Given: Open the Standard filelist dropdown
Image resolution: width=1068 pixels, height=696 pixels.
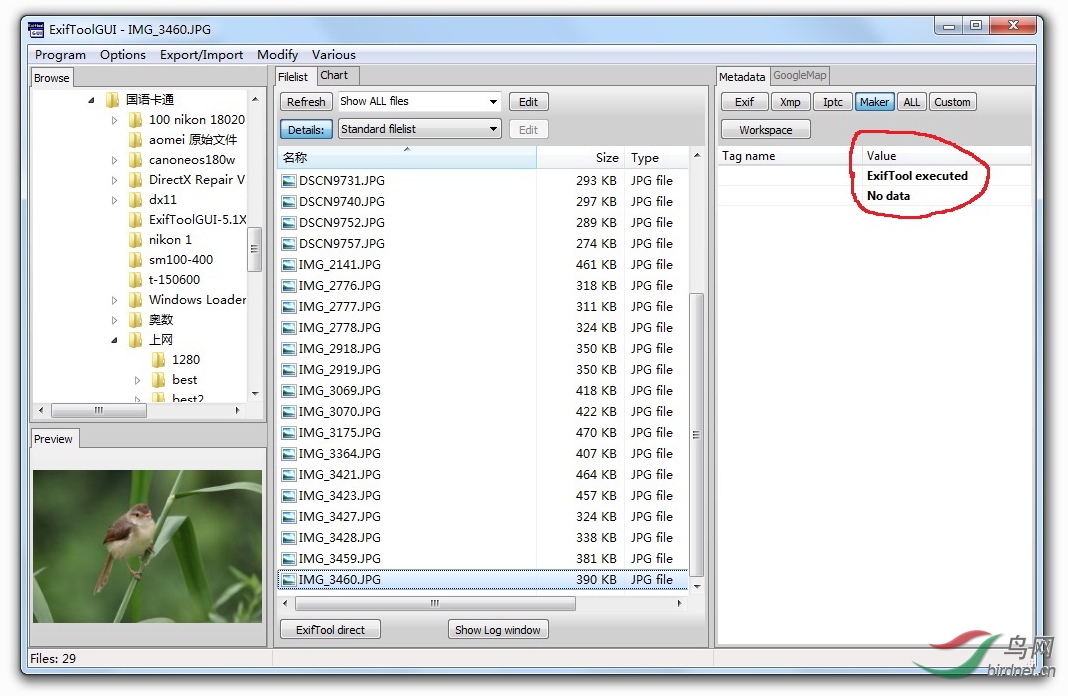Looking at the screenshot, I should pyautogui.click(x=493, y=129).
